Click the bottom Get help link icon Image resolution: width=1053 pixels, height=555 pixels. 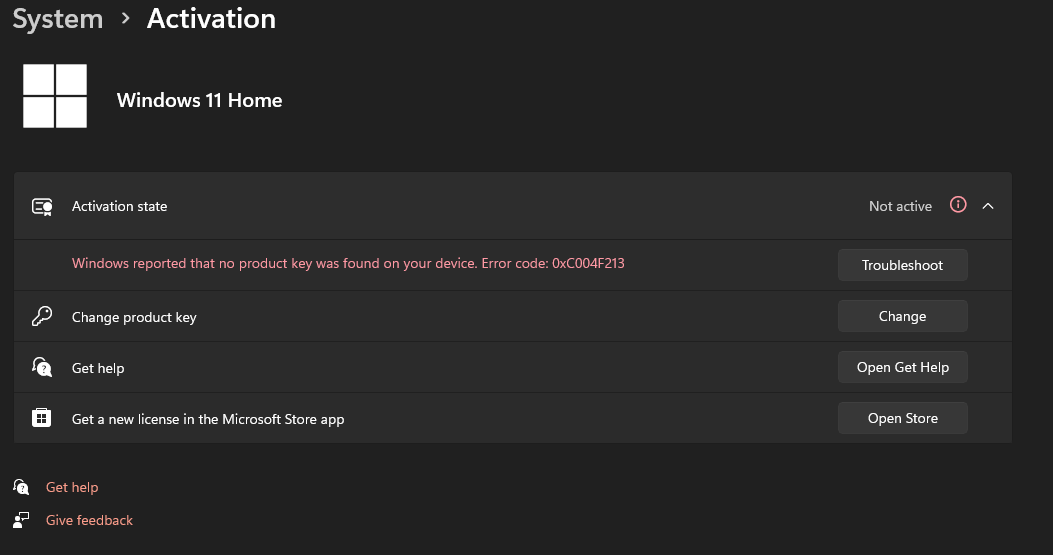(x=22, y=487)
